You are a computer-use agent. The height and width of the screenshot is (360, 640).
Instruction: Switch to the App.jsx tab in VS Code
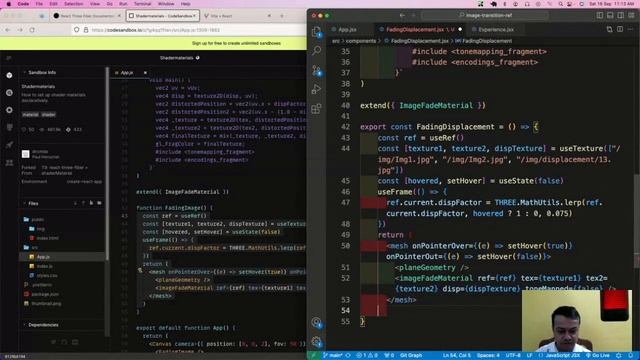(x=347, y=29)
